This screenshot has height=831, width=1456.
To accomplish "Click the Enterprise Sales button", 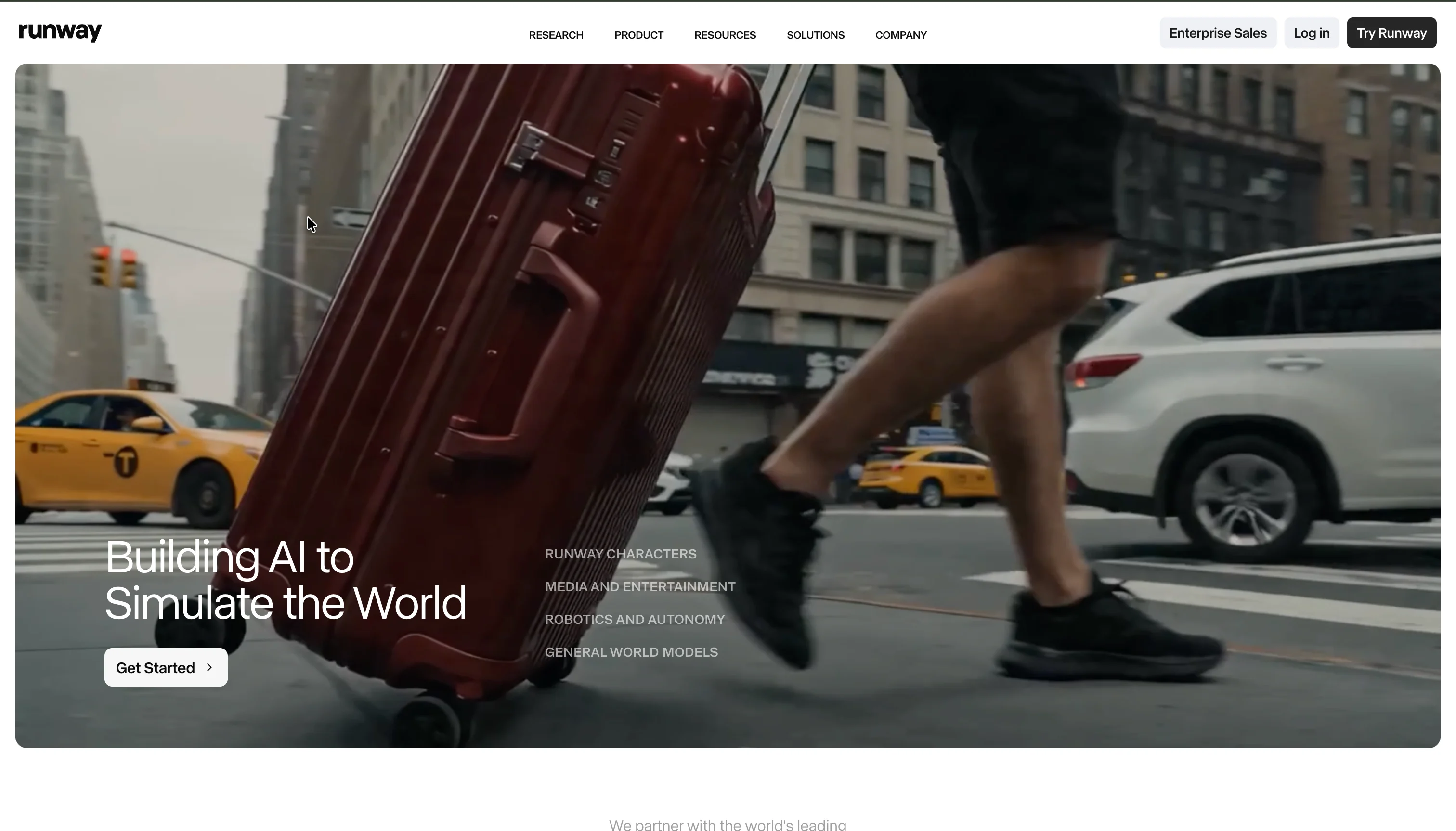I will [1217, 33].
